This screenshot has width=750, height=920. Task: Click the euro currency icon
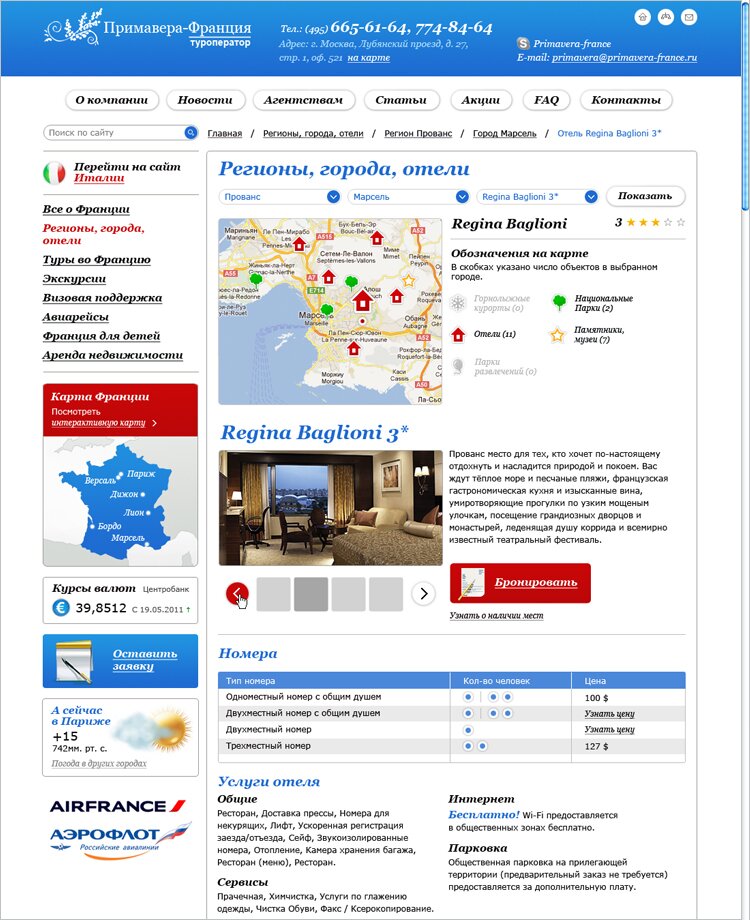click(x=61, y=608)
